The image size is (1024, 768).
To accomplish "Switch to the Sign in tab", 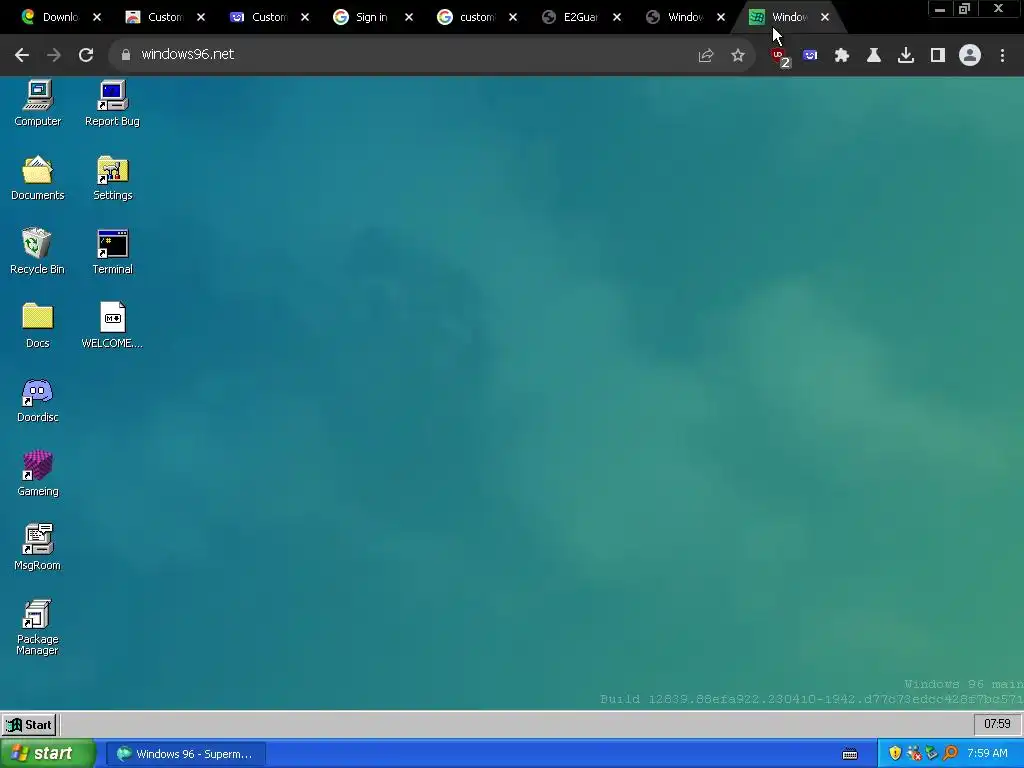I will 362,17.
